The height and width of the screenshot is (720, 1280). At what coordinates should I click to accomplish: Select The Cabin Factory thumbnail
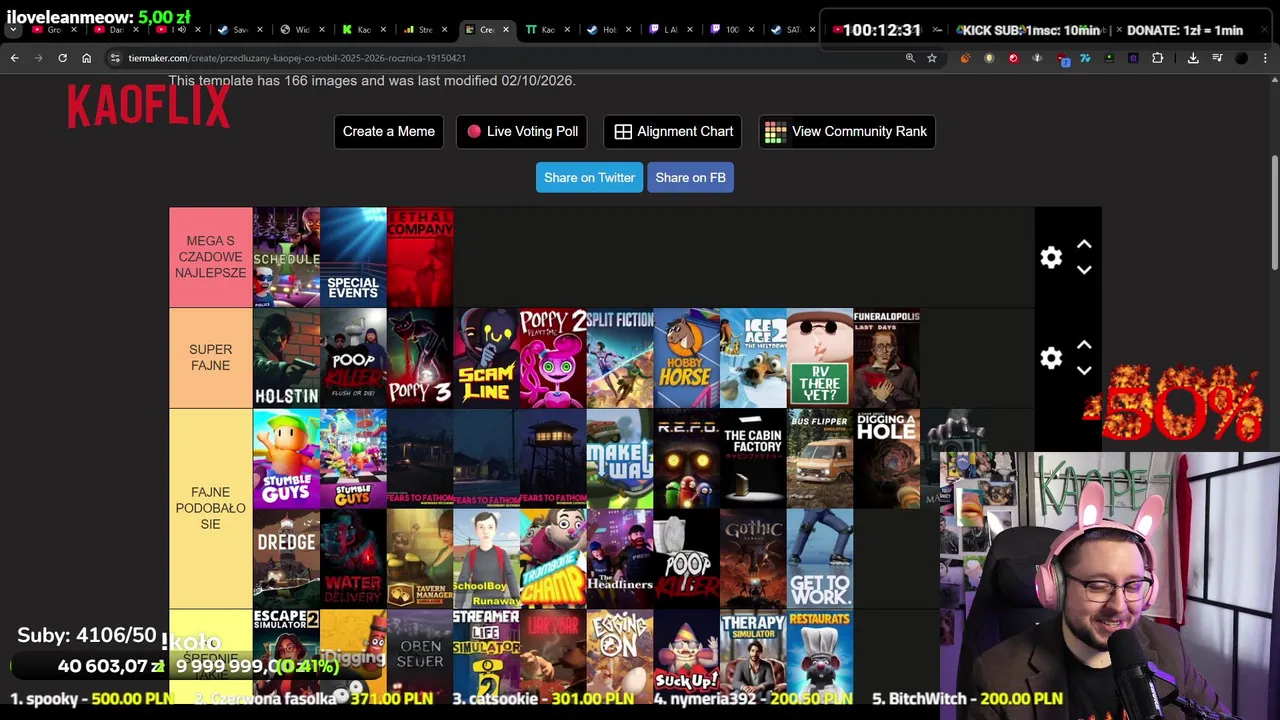pos(753,459)
